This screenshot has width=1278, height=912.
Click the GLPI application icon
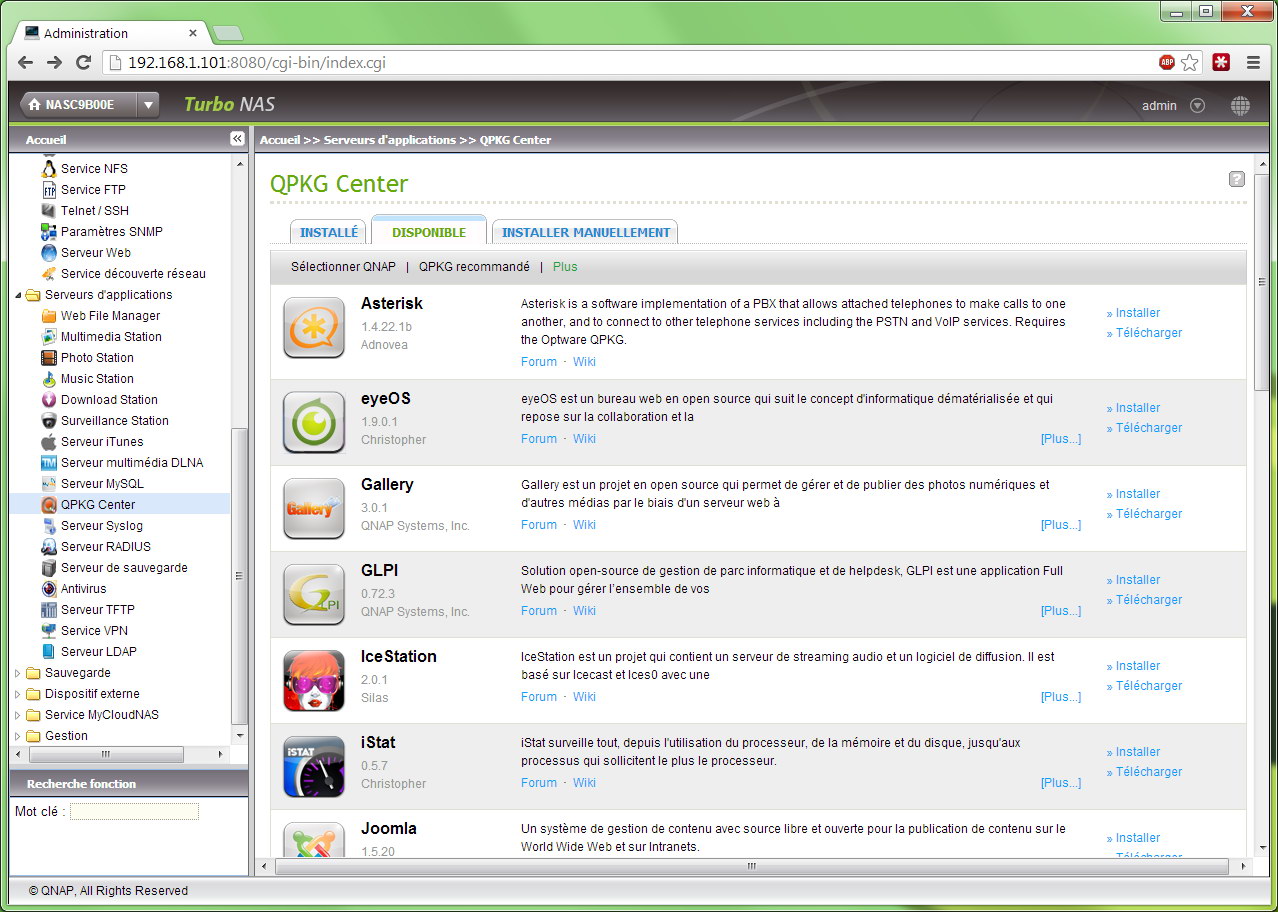pos(314,594)
